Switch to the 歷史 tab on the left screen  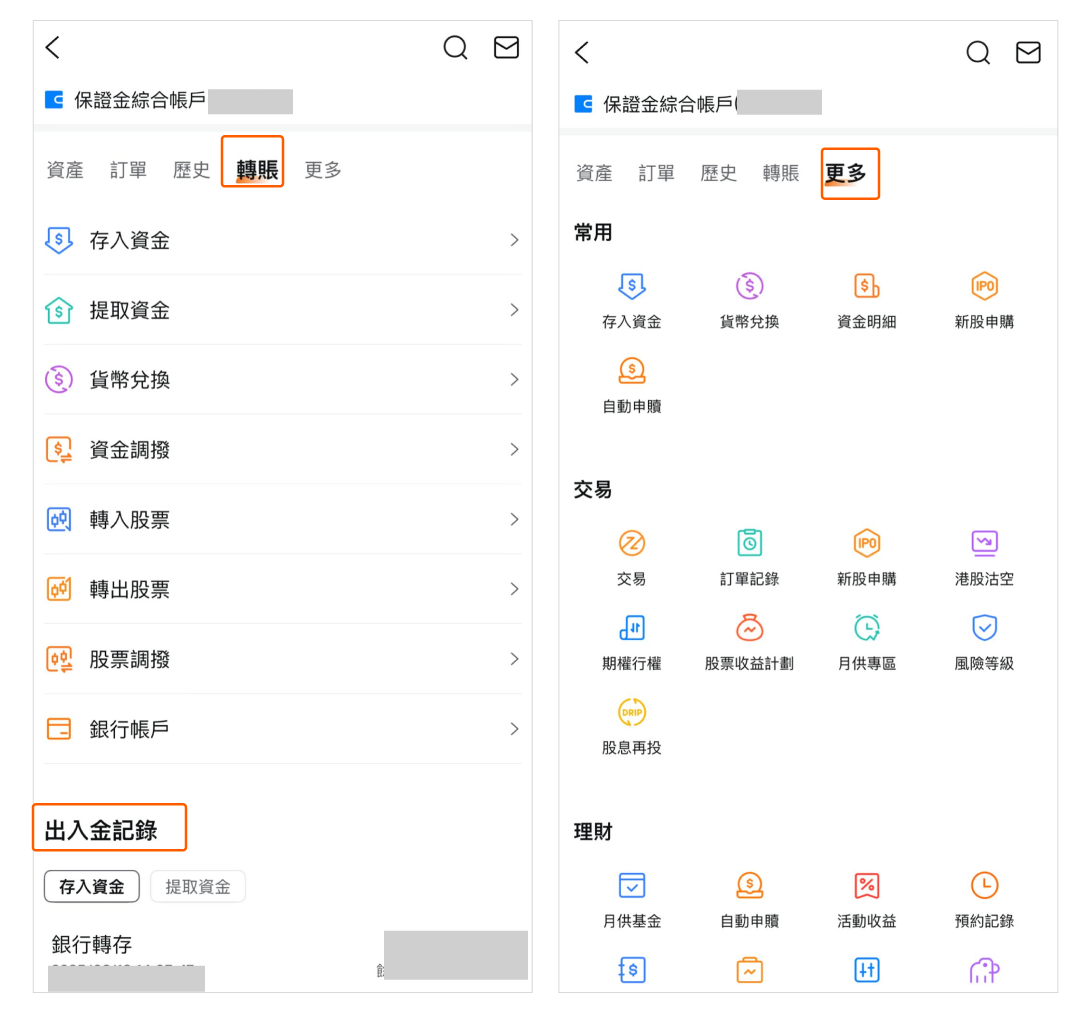point(191,171)
